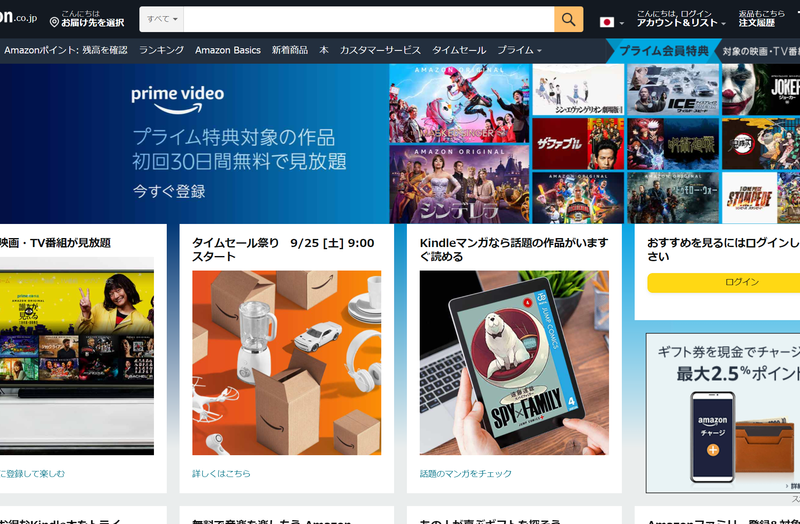The width and height of the screenshot is (800, 524).
Task: Go to タイムセール nav item
Action: click(459, 50)
